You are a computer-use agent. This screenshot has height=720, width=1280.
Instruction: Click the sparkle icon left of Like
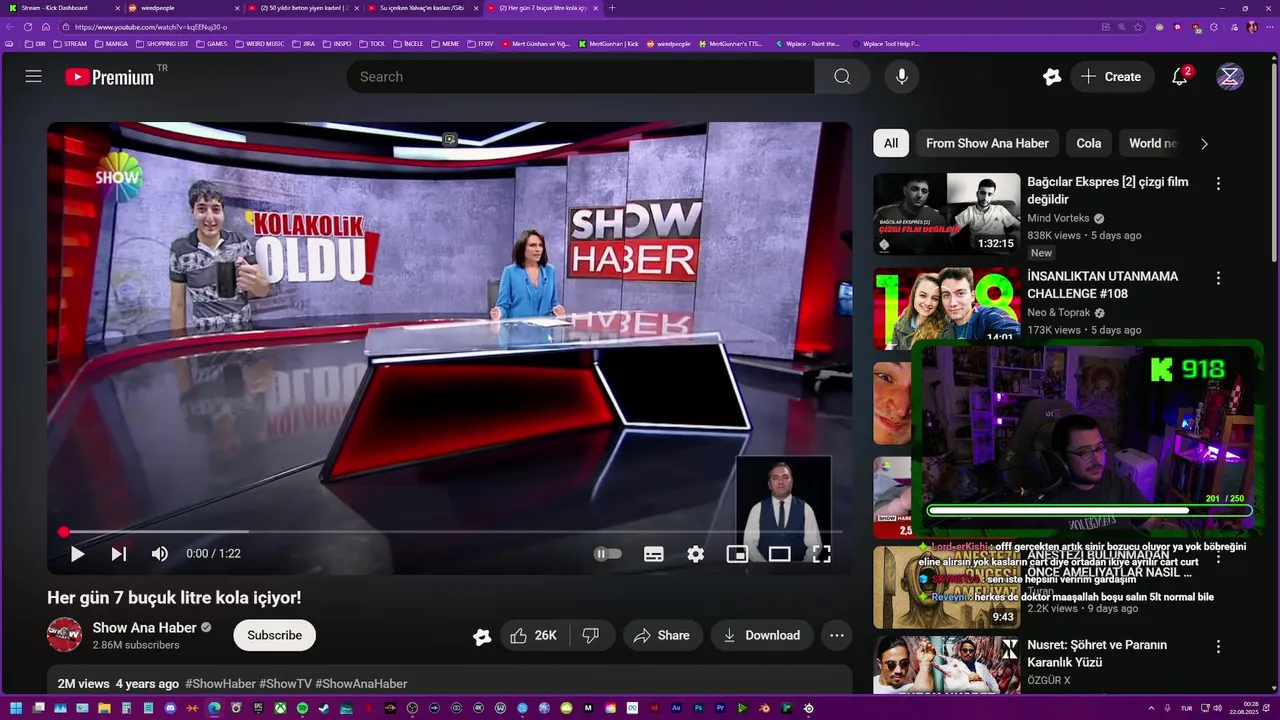click(x=482, y=636)
